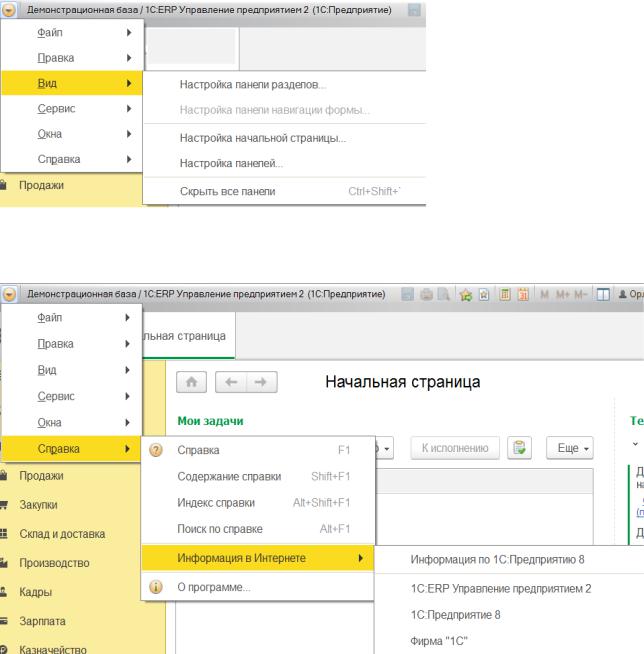Open Окна in the upper window menu

tap(73, 134)
